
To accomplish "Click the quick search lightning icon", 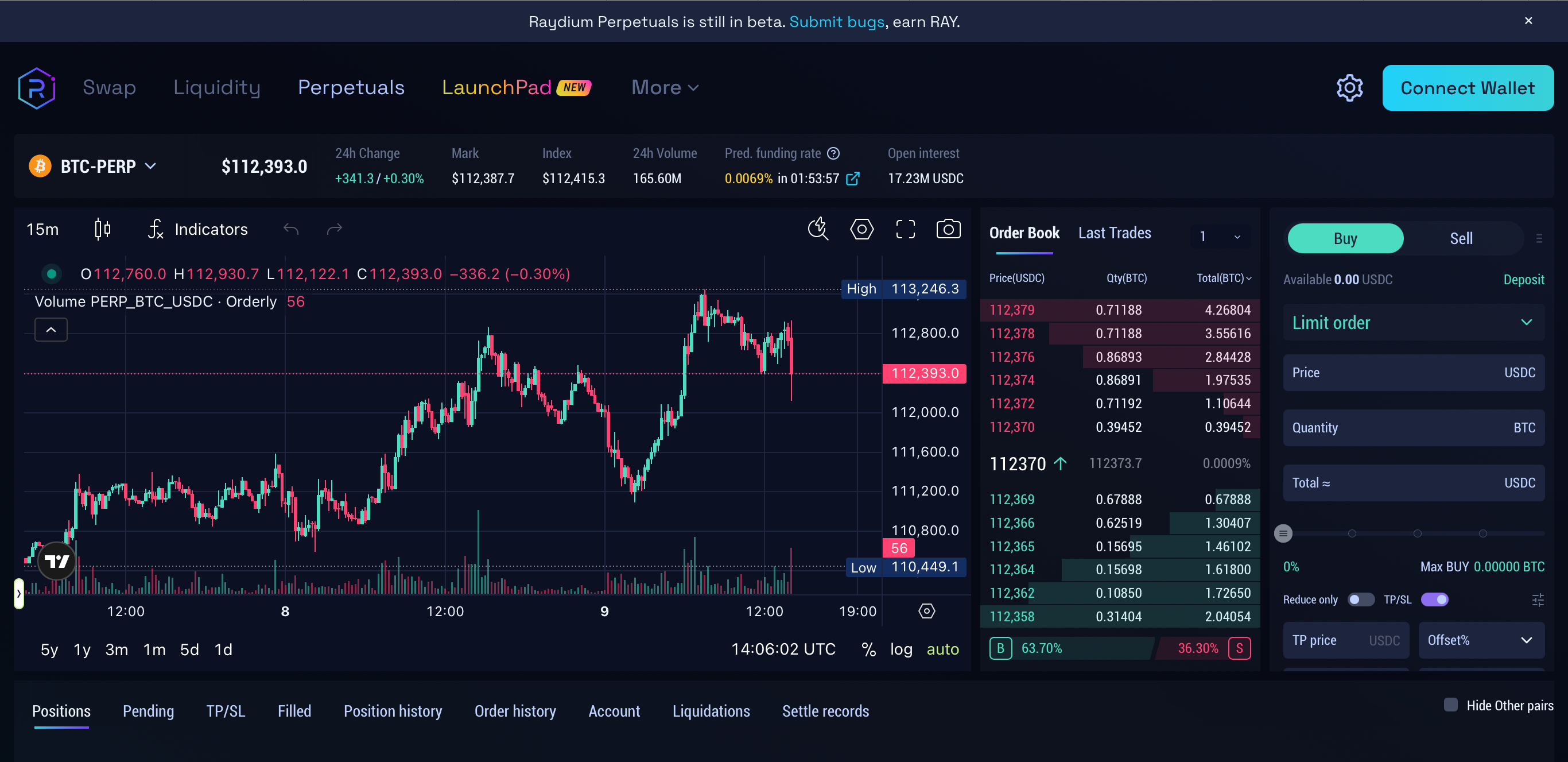I will [817, 229].
